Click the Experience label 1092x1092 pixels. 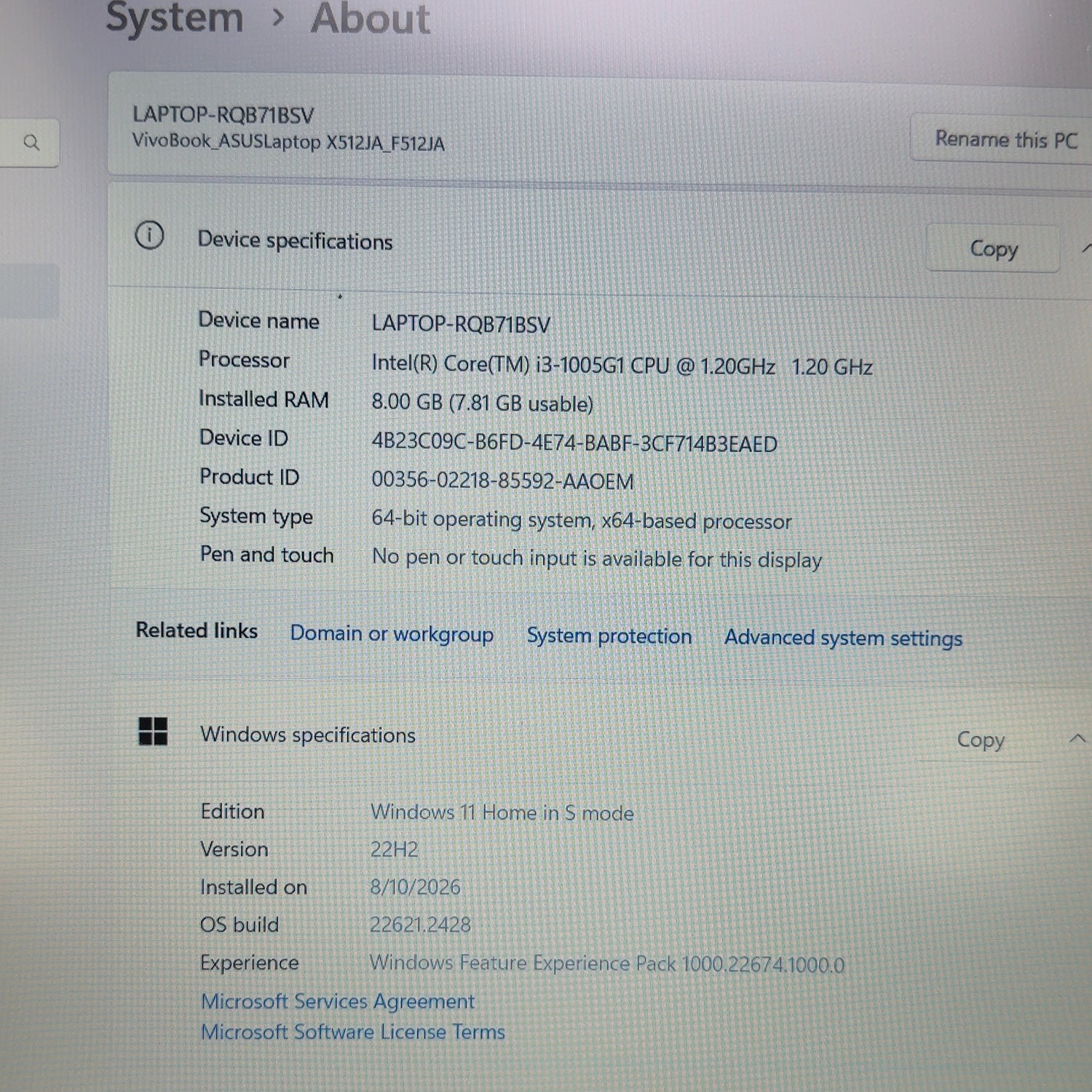[x=249, y=963]
